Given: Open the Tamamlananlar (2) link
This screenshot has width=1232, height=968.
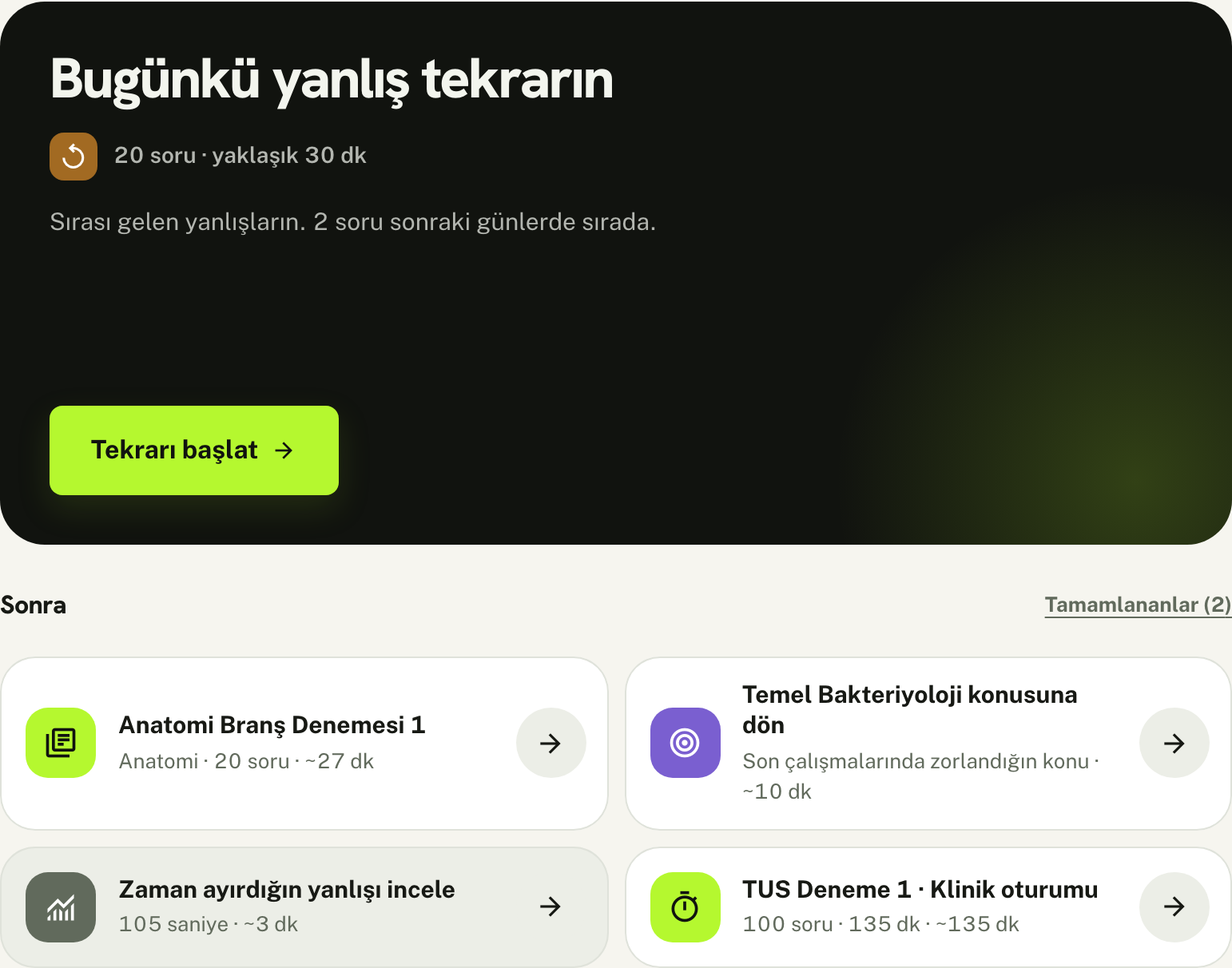Looking at the screenshot, I should [x=1138, y=605].
